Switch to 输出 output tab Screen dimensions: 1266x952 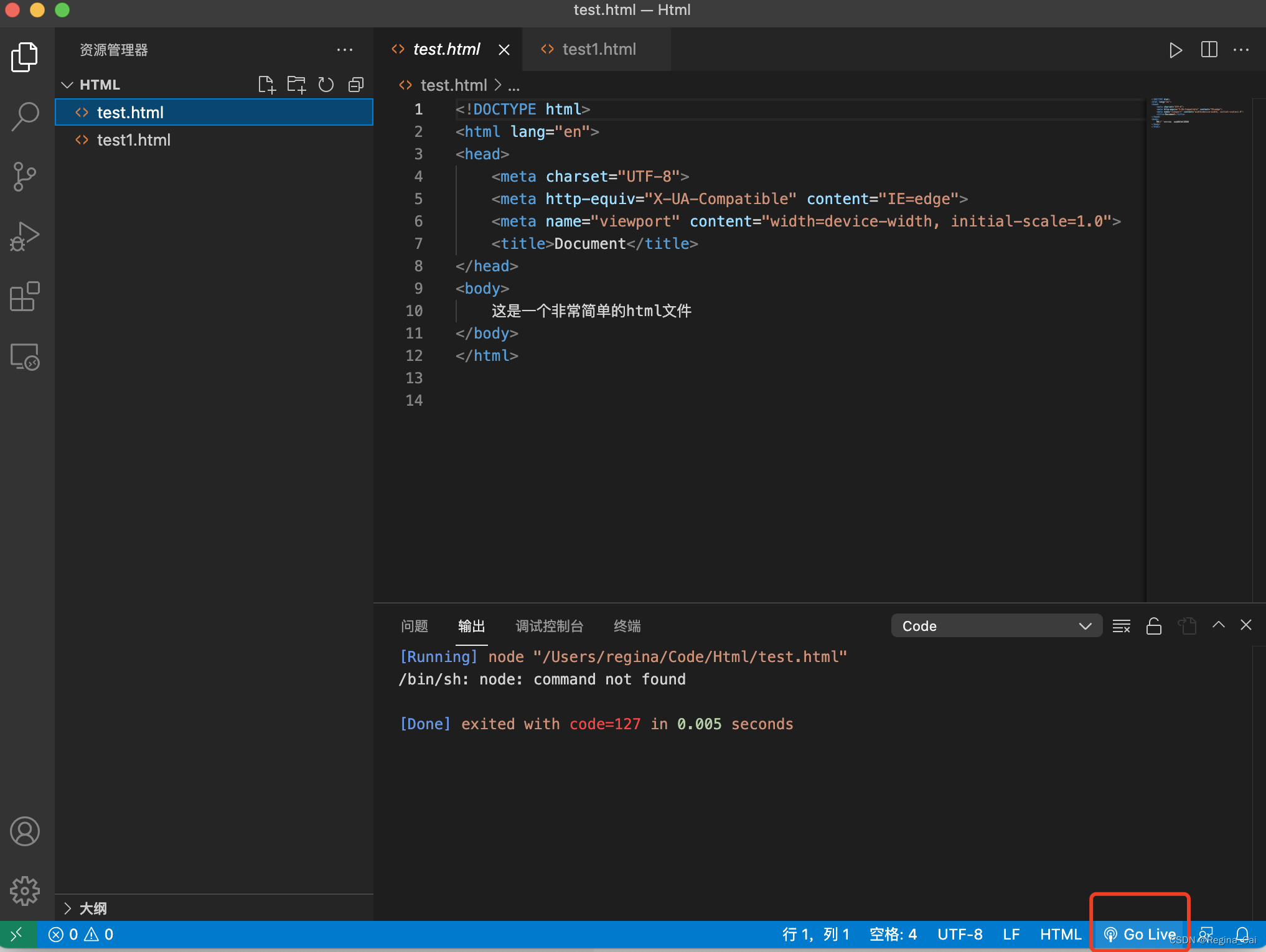[x=471, y=626]
